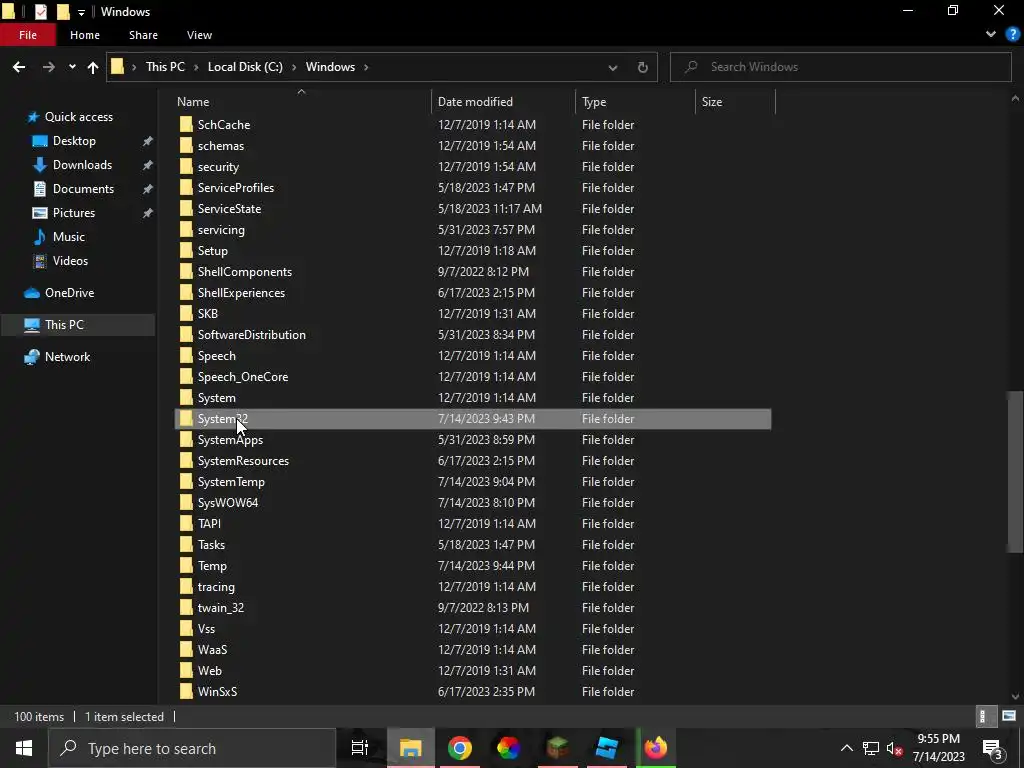Go back with the Back arrow
The height and width of the screenshot is (768, 1024).
click(x=19, y=67)
